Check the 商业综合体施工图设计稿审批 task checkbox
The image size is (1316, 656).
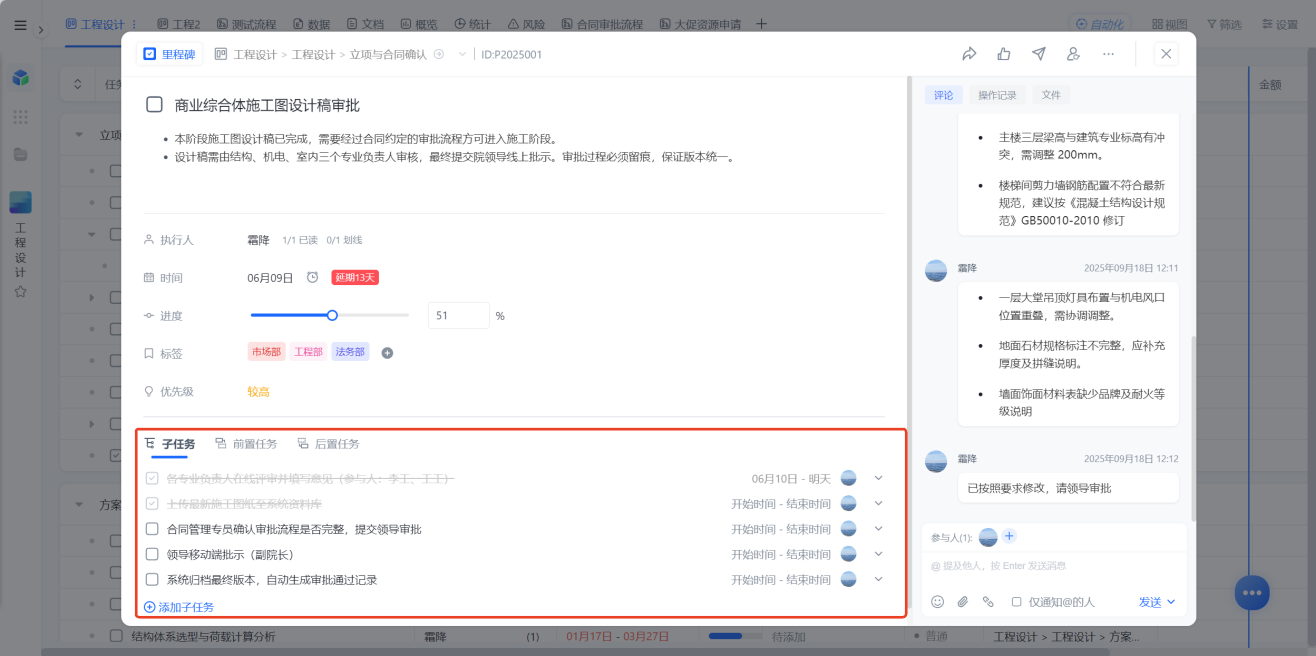[154, 104]
